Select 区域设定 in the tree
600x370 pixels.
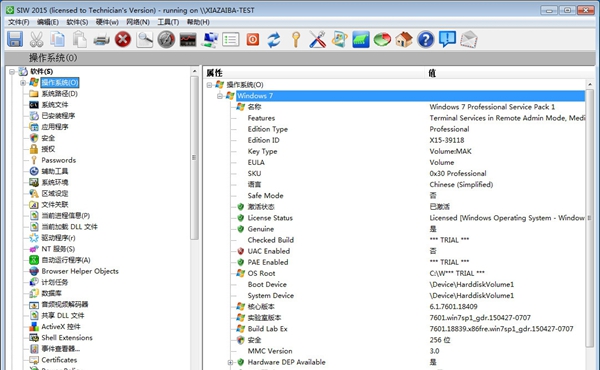coord(55,194)
